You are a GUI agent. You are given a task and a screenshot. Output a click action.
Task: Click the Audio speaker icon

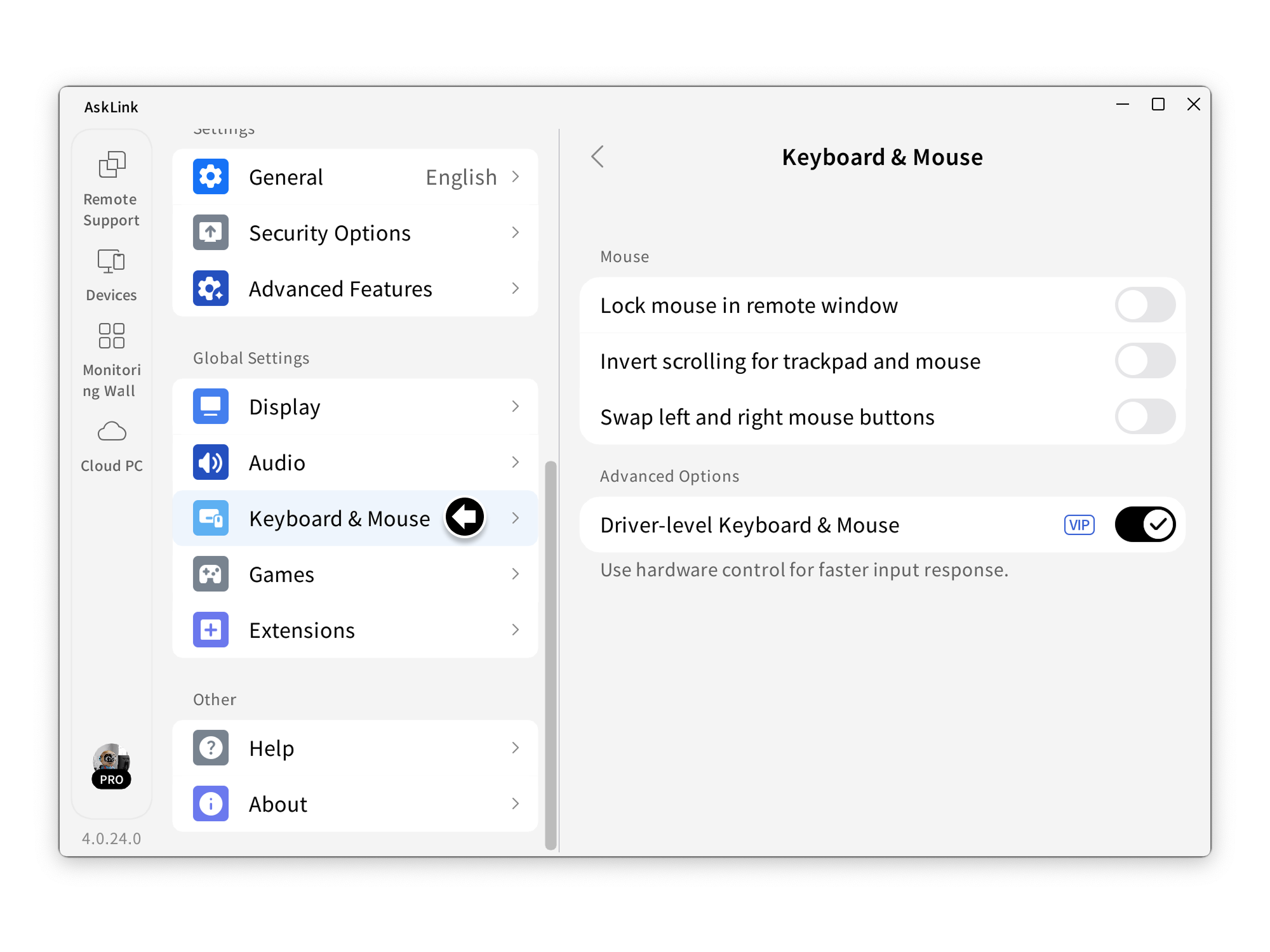click(211, 463)
